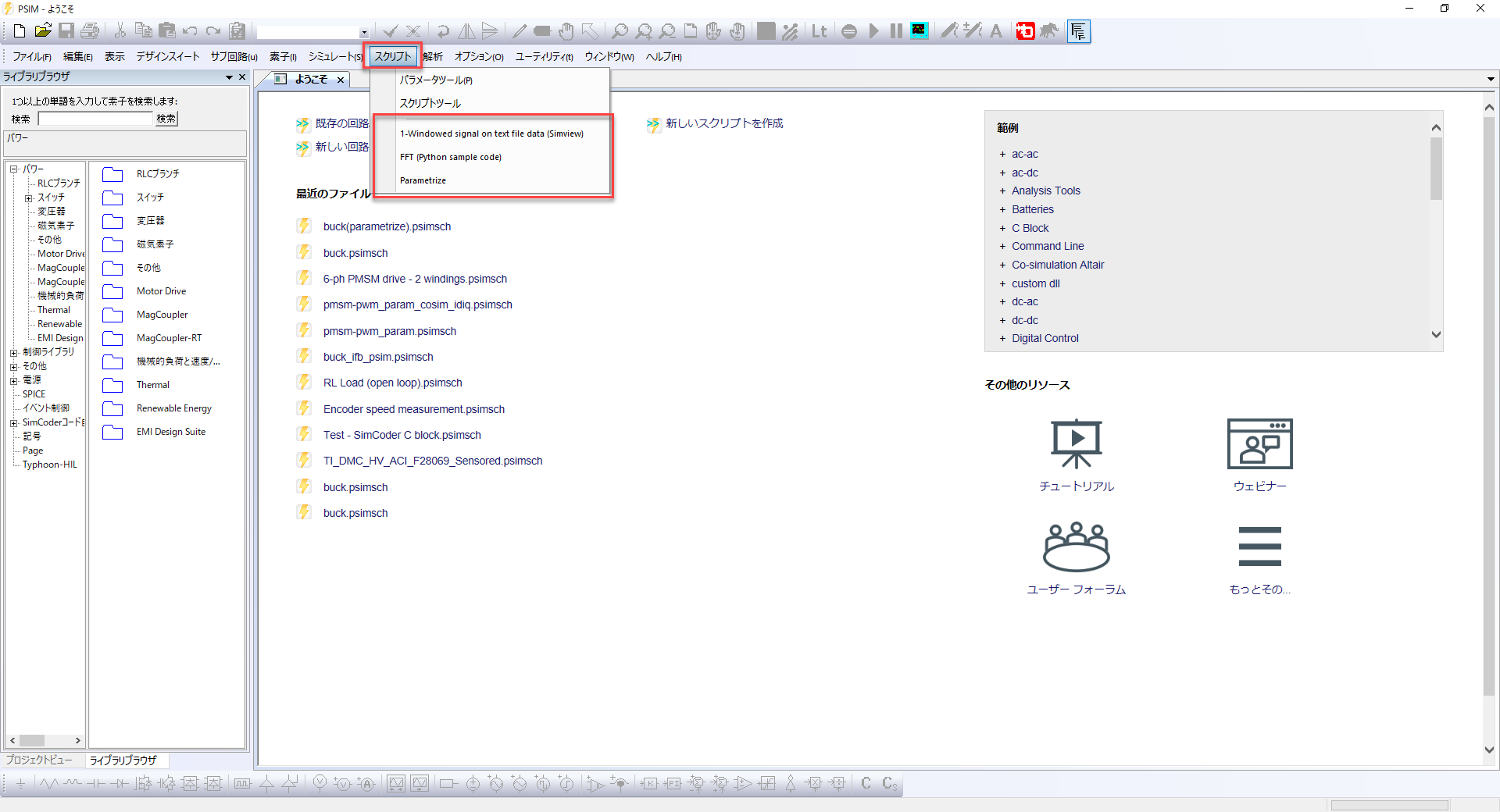Run the simulation
Image resolution: width=1500 pixels, height=812 pixels.
click(874, 31)
